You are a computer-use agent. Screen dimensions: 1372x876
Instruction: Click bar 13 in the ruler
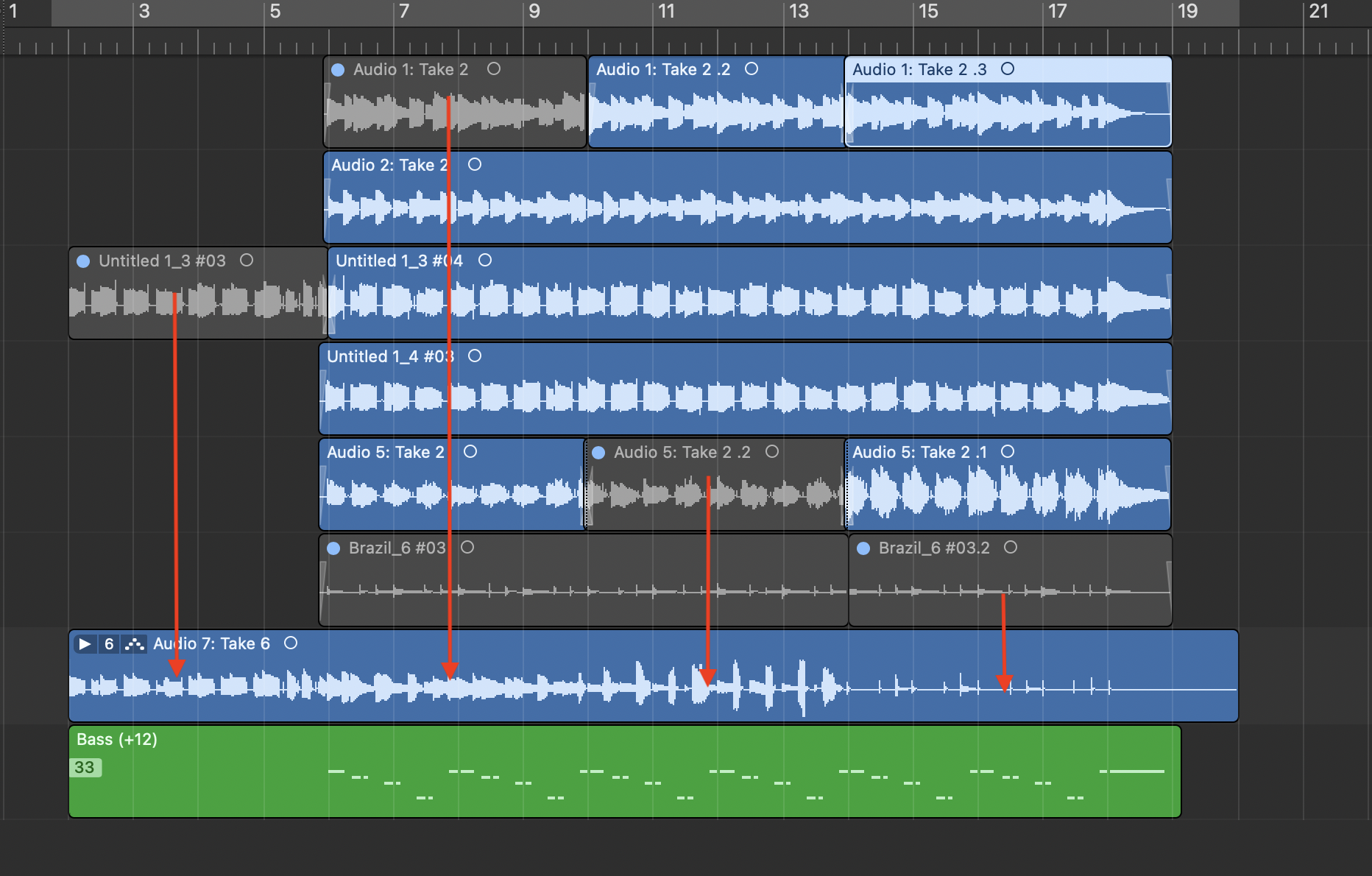click(799, 11)
